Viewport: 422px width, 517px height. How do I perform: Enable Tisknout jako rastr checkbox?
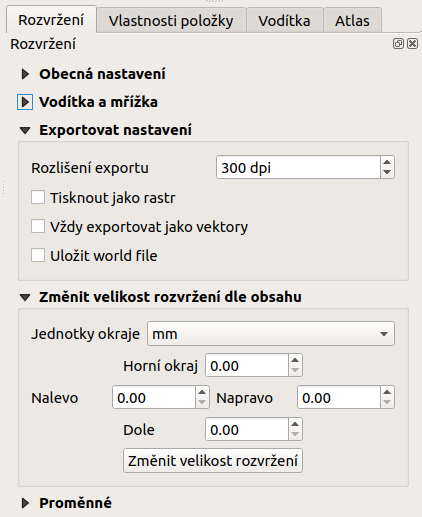[x=38, y=197]
